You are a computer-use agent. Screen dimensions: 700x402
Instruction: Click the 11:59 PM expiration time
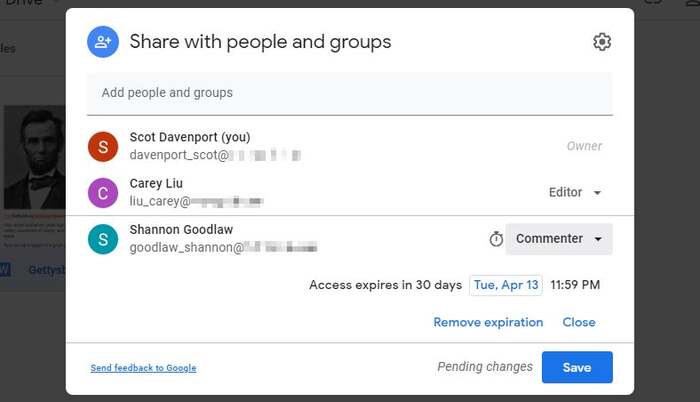pyautogui.click(x=575, y=285)
